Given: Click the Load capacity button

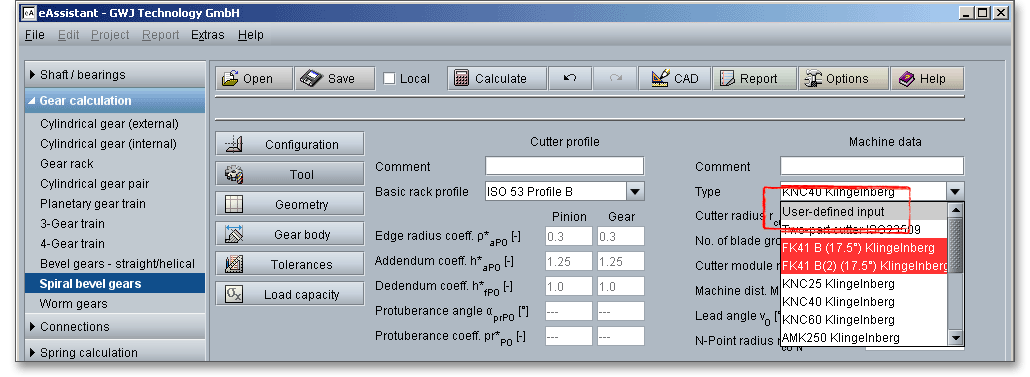Looking at the screenshot, I should click(289, 294).
